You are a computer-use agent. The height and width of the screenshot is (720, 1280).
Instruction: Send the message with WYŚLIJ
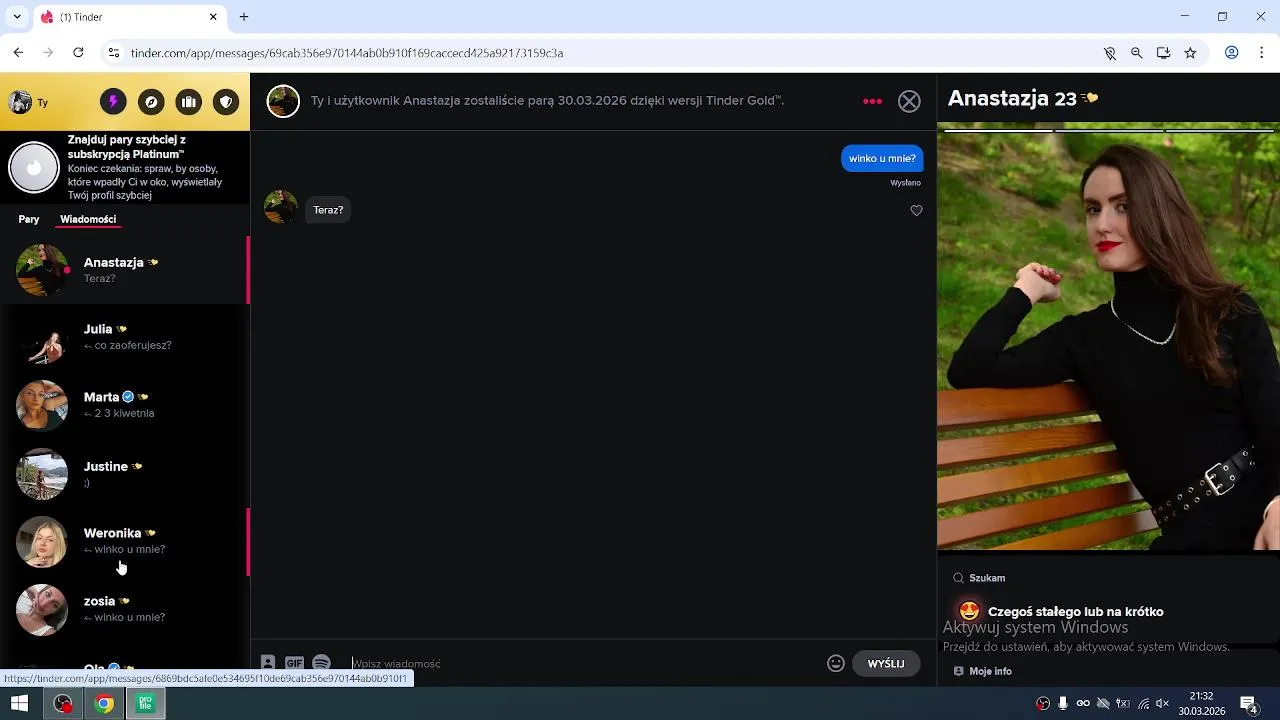tap(886, 664)
